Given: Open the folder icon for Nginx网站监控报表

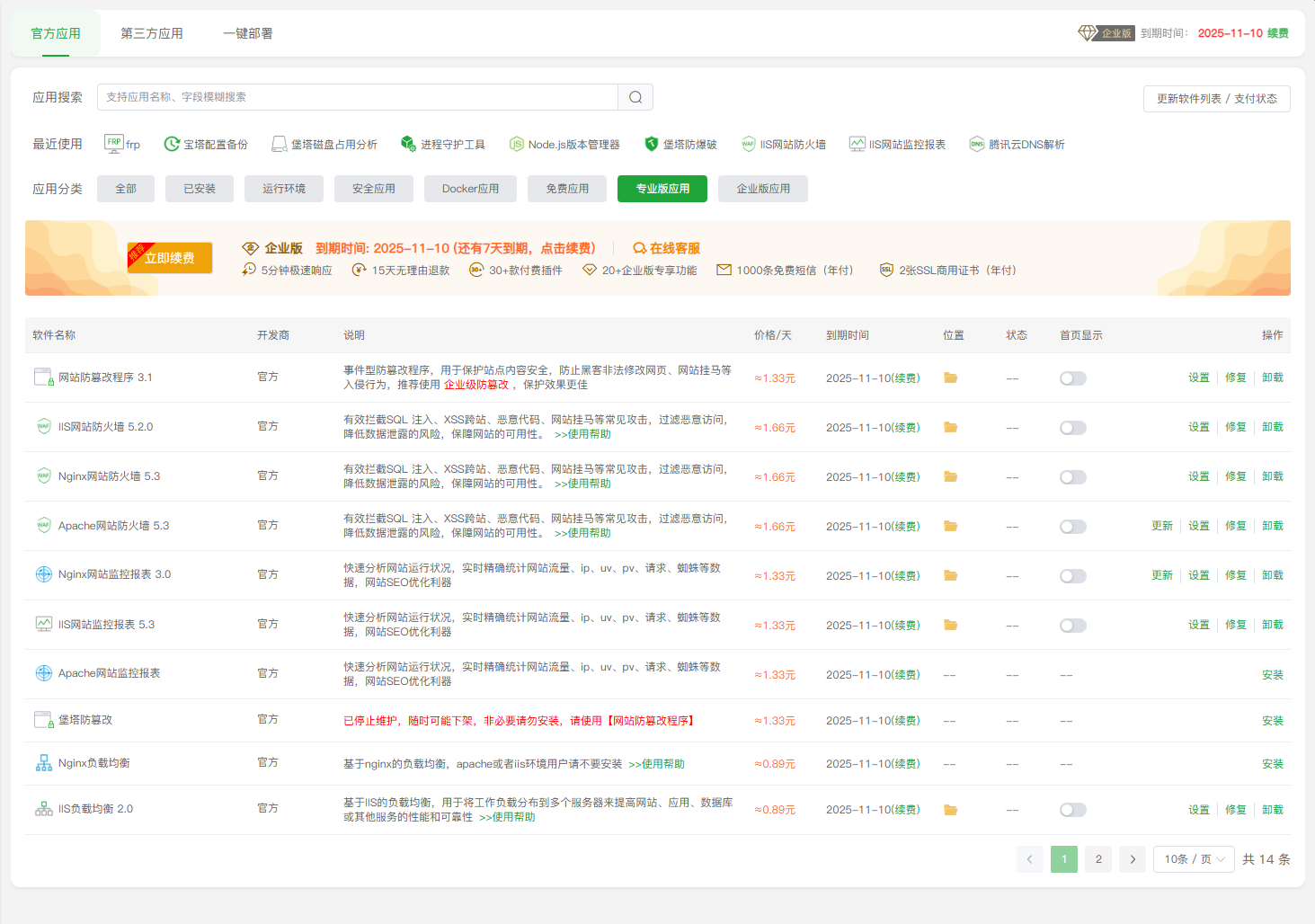Looking at the screenshot, I should [x=951, y=575].
